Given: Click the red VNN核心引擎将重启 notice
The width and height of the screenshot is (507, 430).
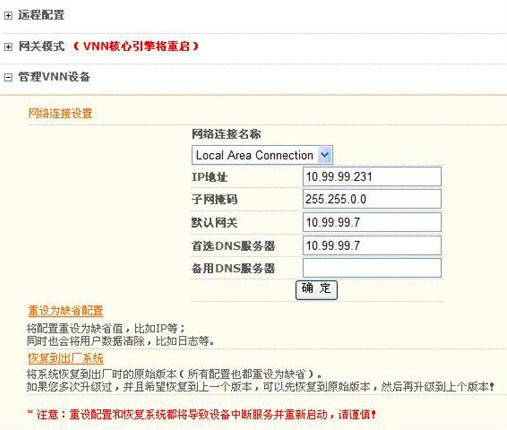Looking at the screenshot, I should click(x=136, y=46).
